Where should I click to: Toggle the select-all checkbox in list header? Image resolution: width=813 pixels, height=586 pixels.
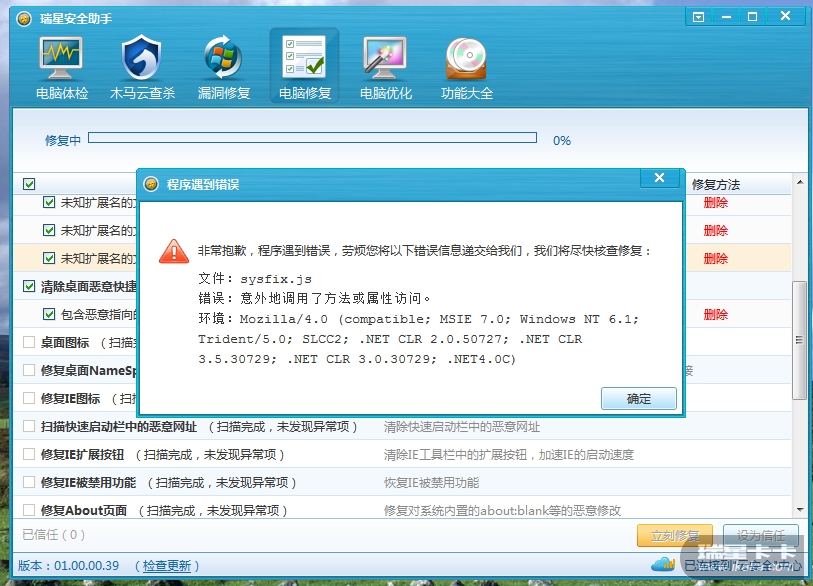tap(29, 184)
